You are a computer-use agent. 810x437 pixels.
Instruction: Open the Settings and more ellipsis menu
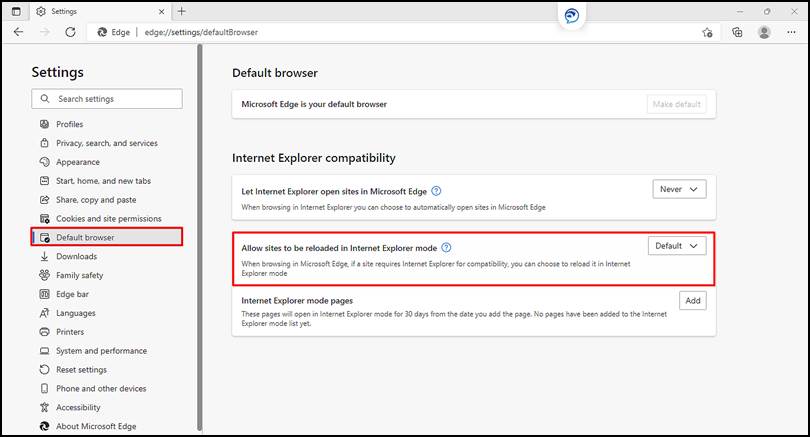coord(791,32)
